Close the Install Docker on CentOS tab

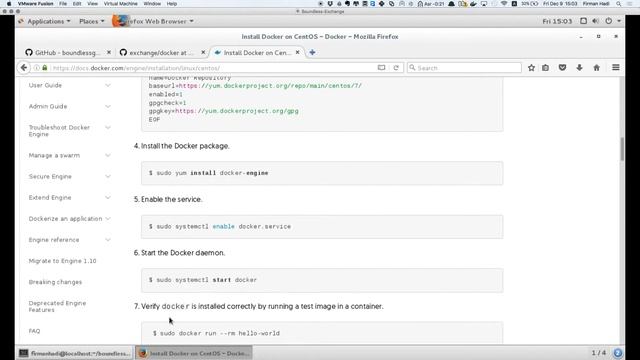coord(298,52)
